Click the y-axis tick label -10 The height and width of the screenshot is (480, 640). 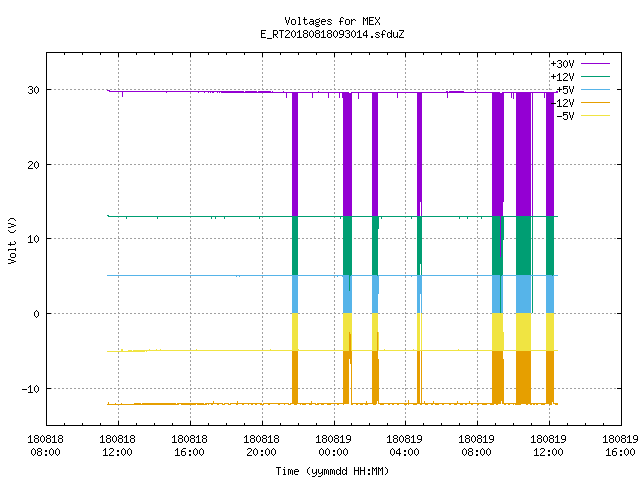pos(31,389)
